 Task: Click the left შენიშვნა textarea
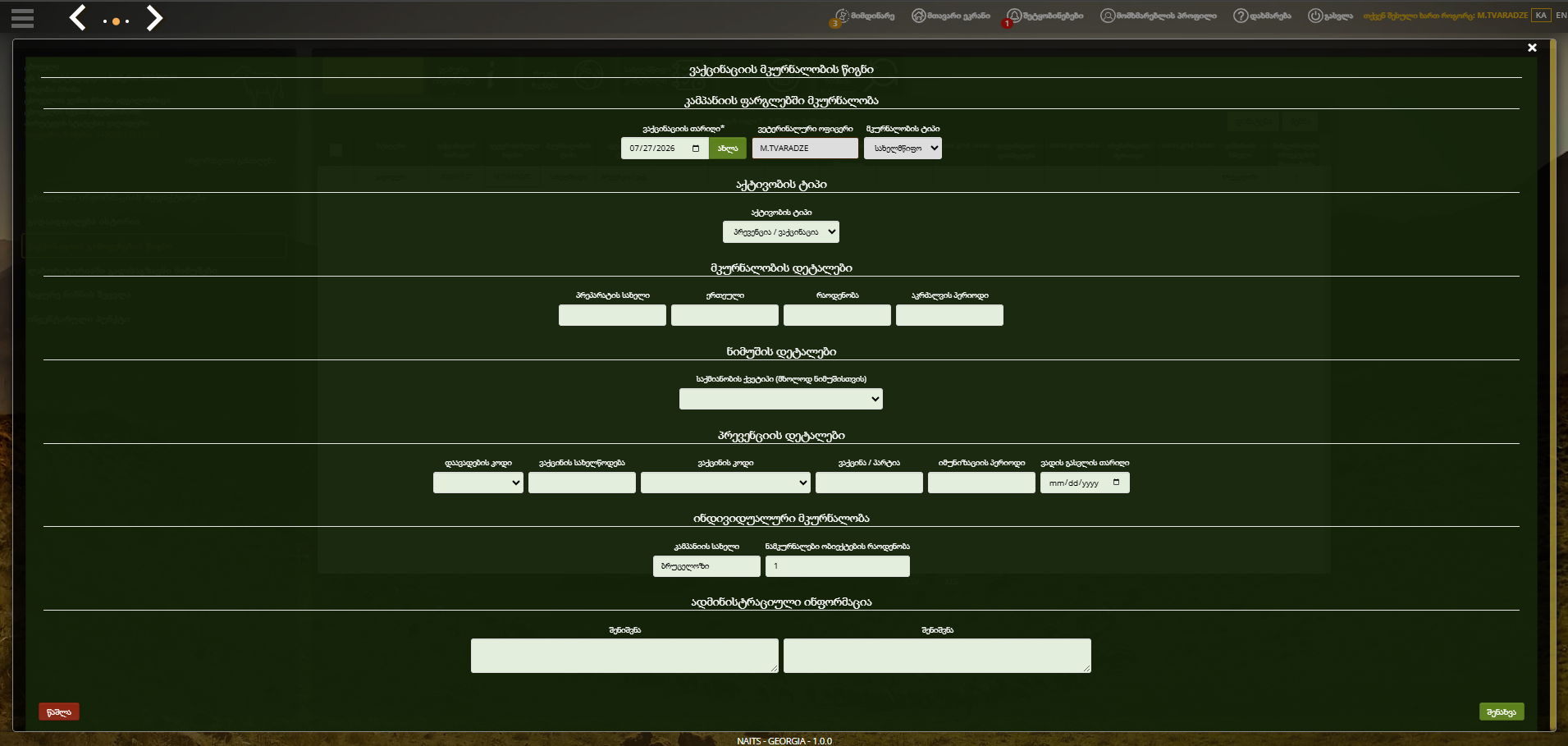[624, 656]
